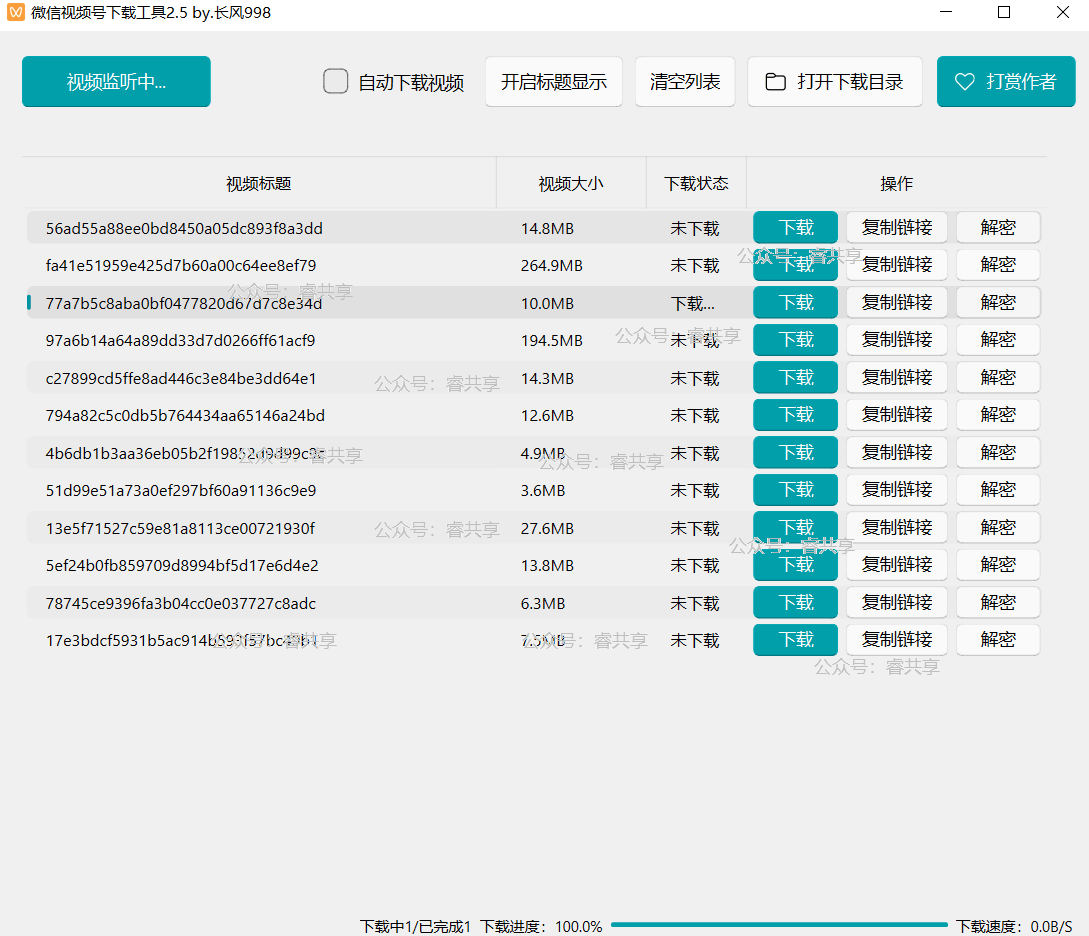1089x936 pixels.
Task: Click the app logo in title bar
Action: [x=15, y=13]
